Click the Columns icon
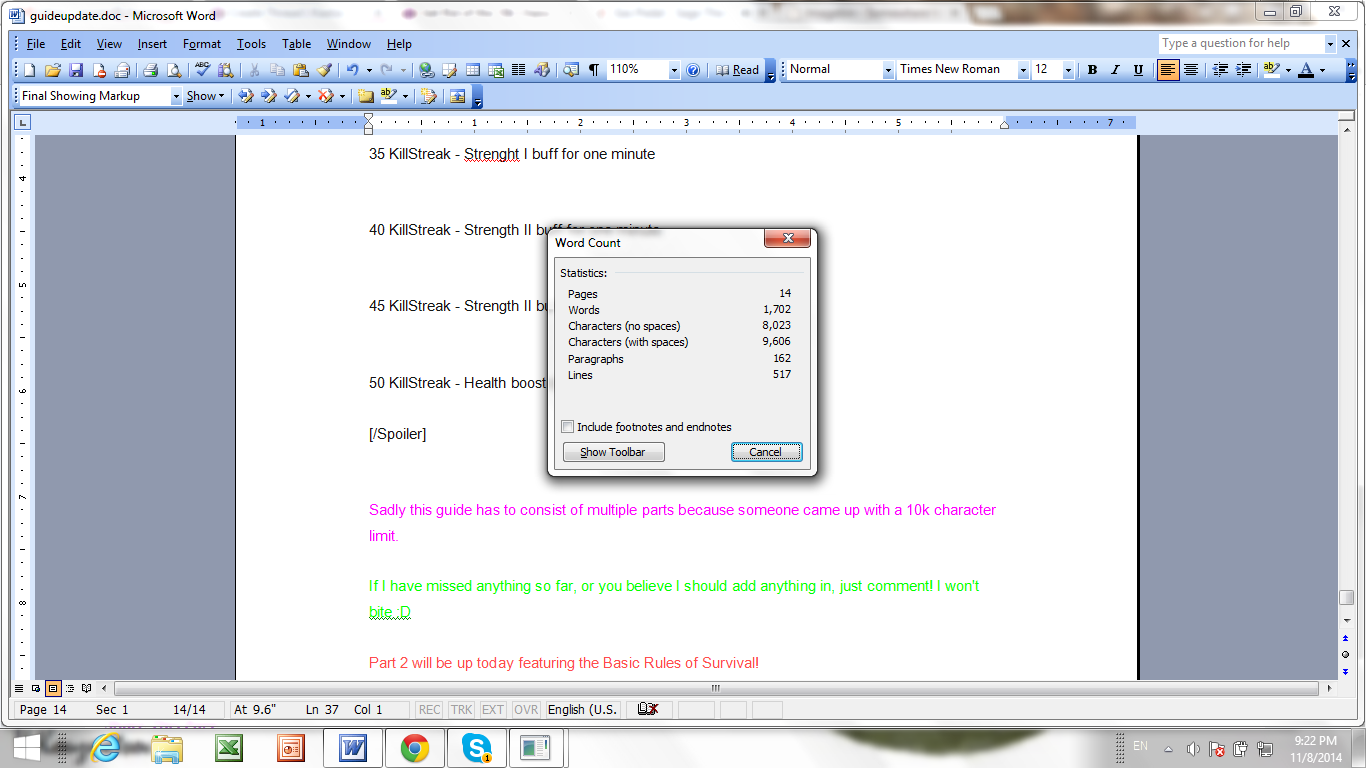The width and height of the screenshot is (1366, 768). pyautogui.click(x=518, y=70)
